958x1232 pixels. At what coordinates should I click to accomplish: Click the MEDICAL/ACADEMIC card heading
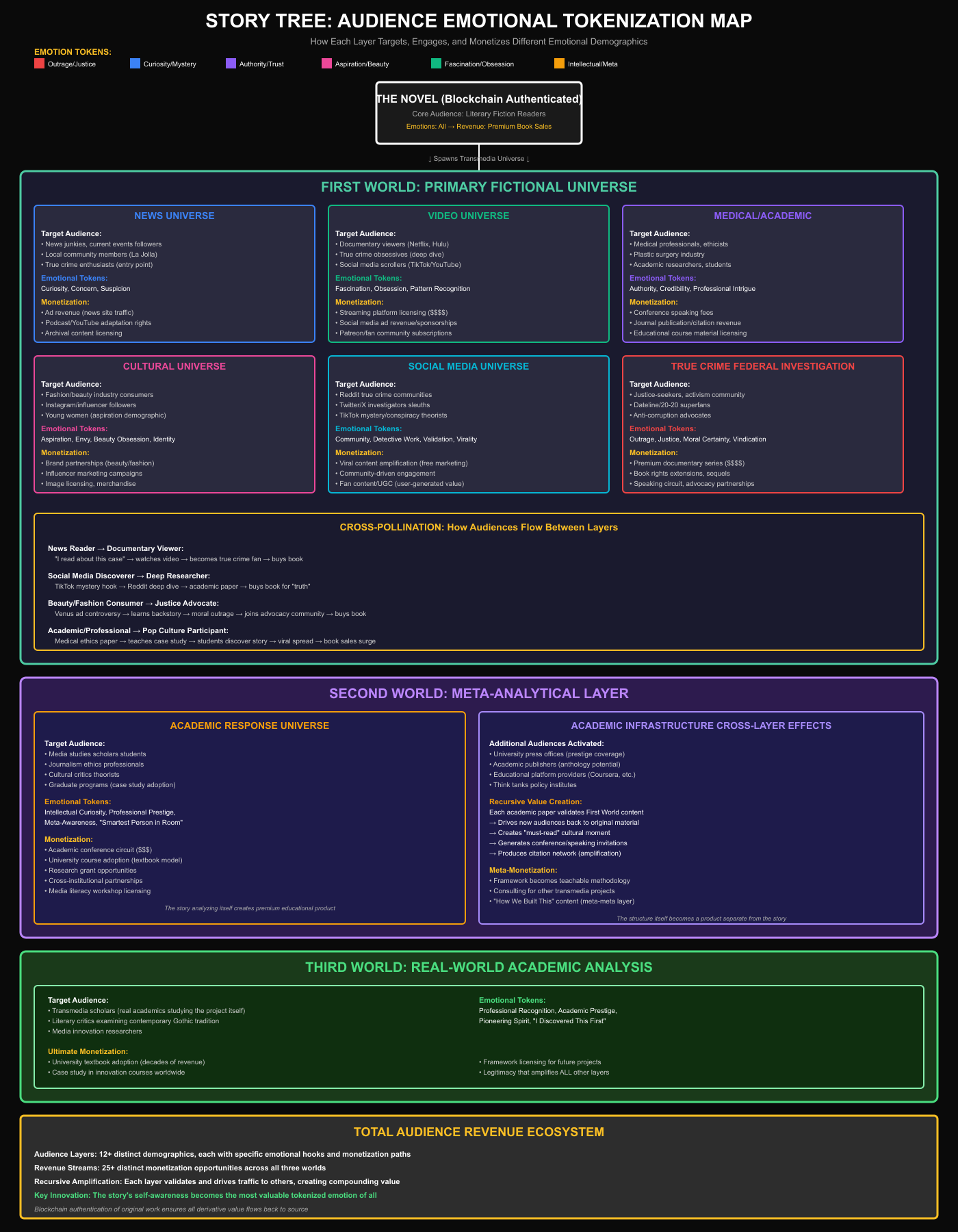coord(763,216)
